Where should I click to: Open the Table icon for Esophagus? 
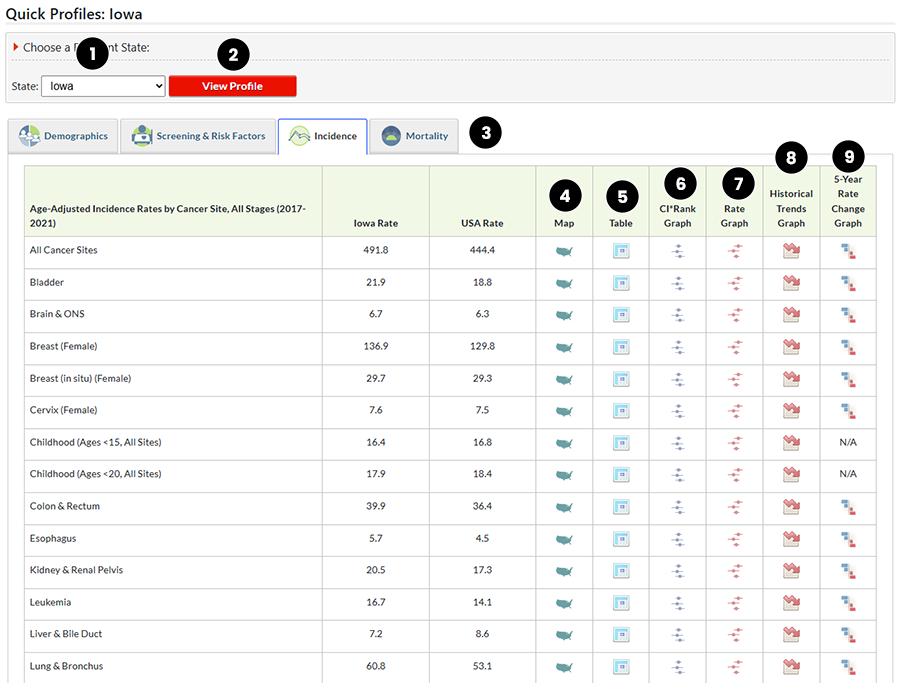click(x=621, y=539)
